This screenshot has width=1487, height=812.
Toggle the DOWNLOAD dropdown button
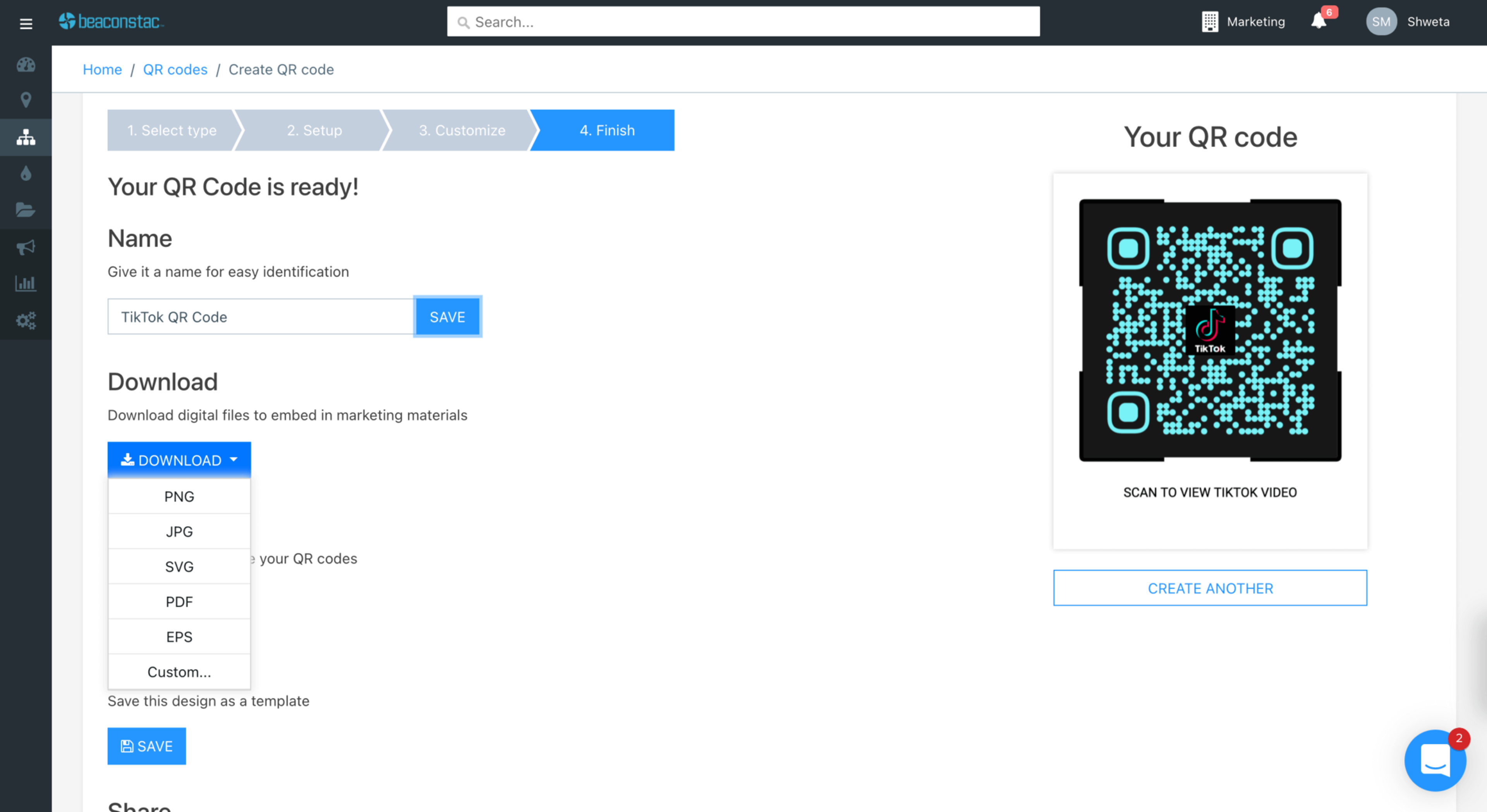[x=179, y=460]
